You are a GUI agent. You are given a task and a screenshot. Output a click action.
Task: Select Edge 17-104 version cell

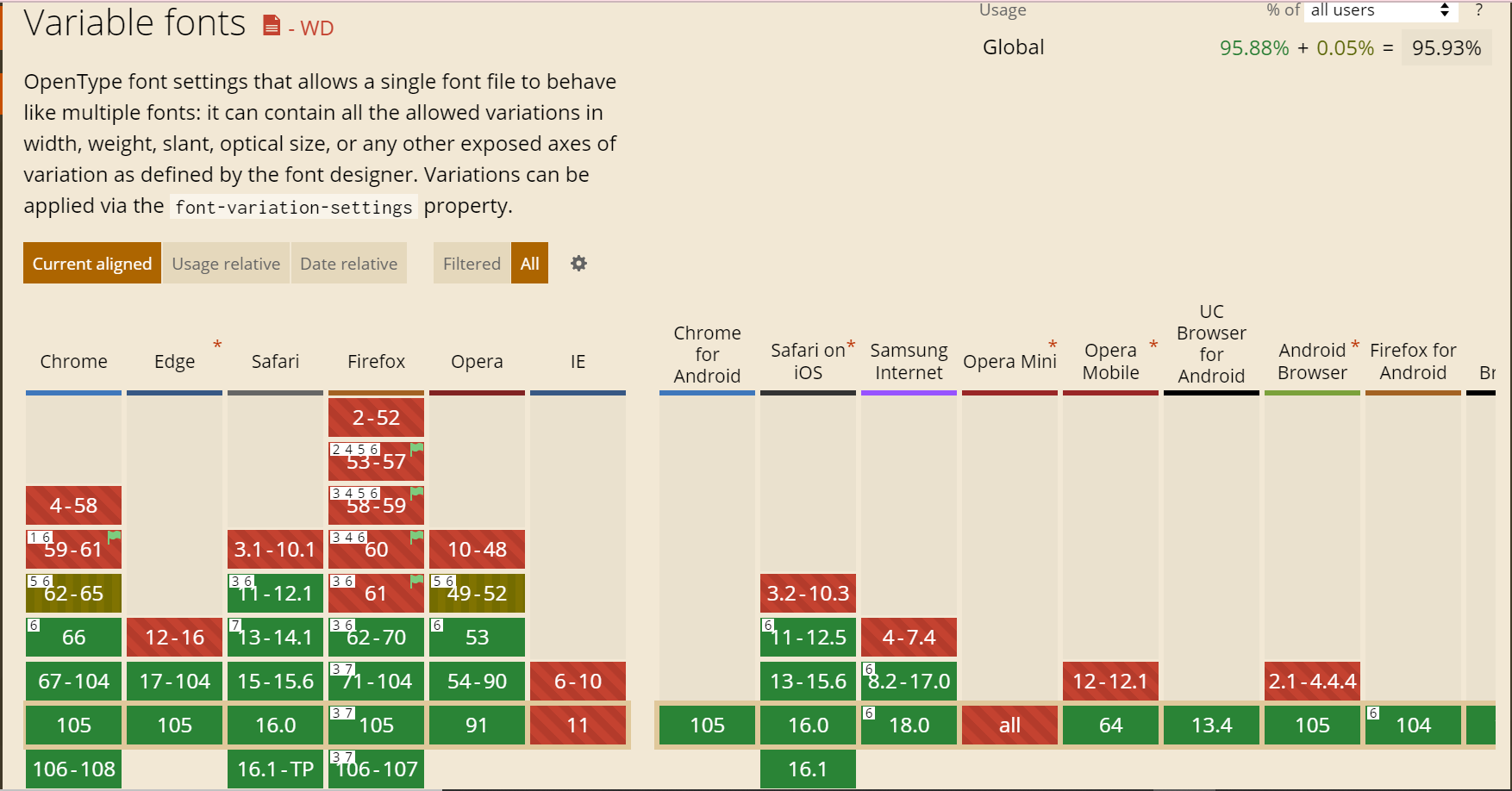[x=175, y=682]
